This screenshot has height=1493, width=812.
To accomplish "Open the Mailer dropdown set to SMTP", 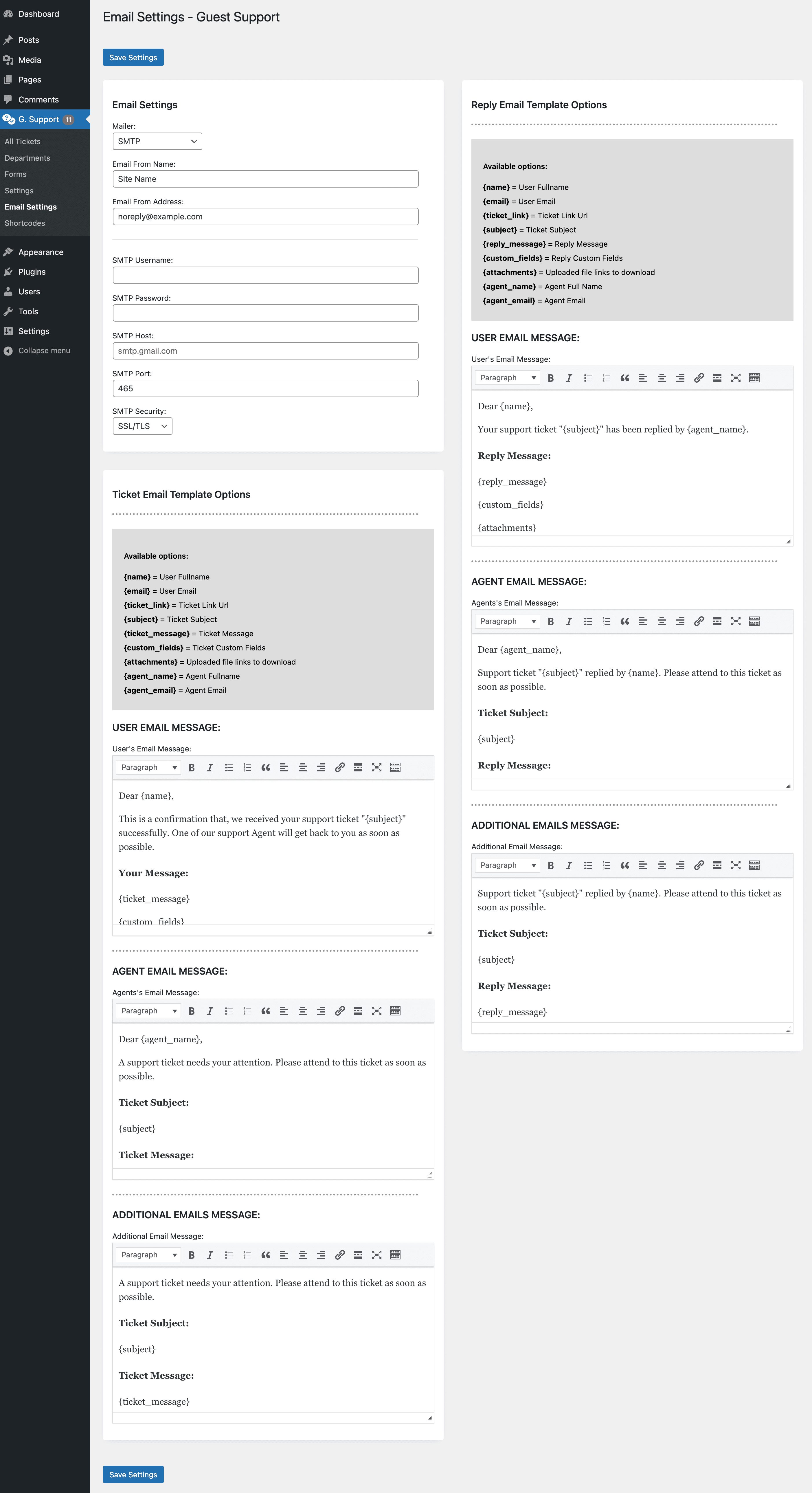I will point(157,142).
